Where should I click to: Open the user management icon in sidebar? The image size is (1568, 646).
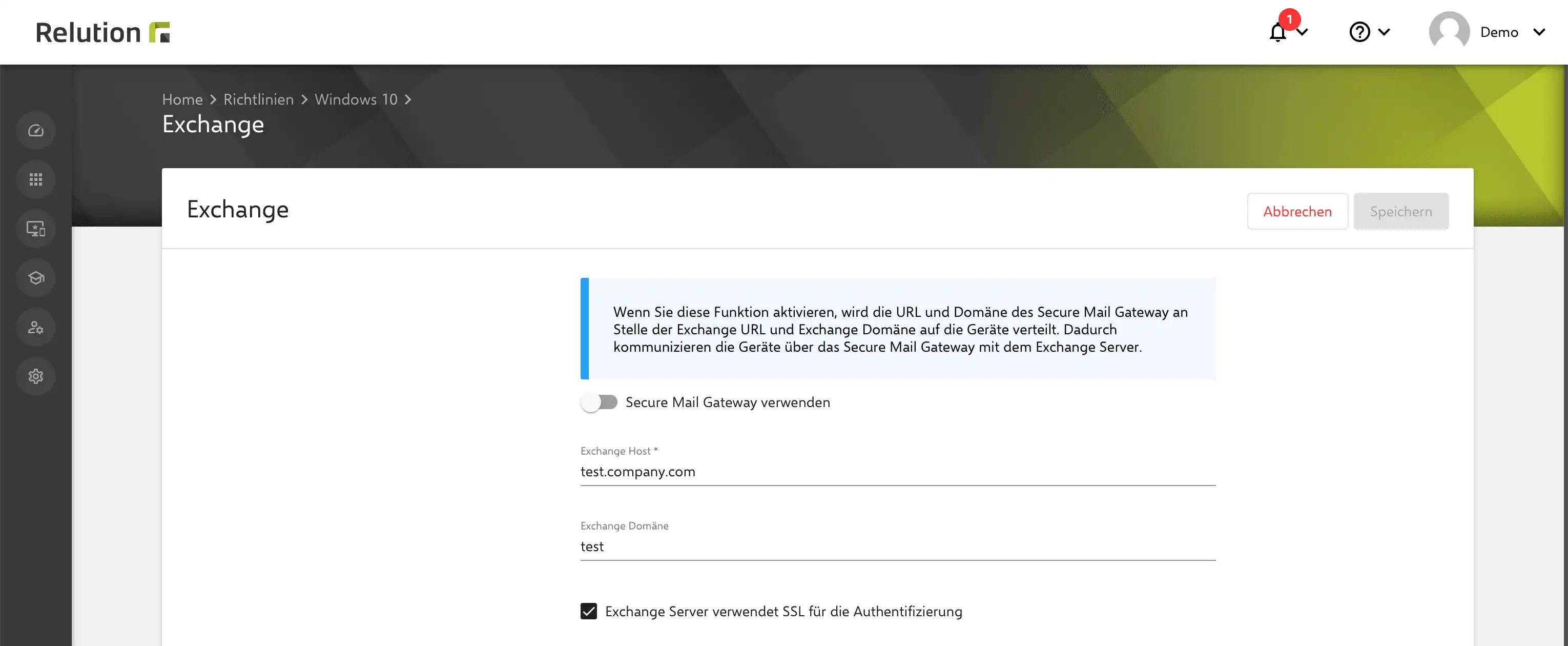pyautogui.click(x=36, y=328)
